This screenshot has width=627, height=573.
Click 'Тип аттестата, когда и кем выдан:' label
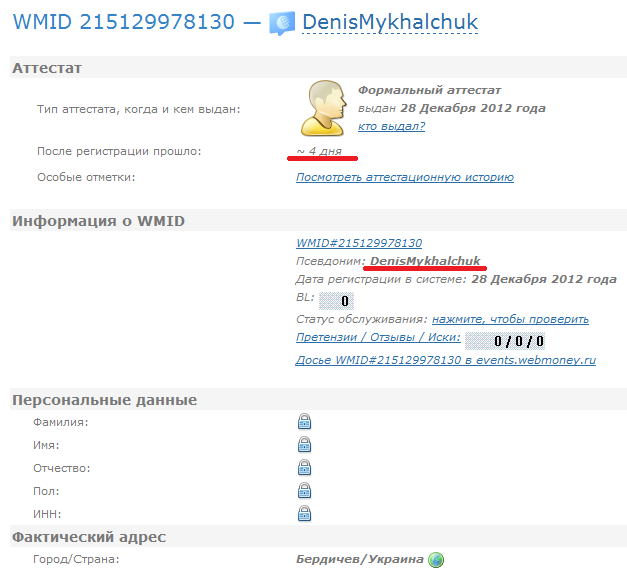[x=139, y=109]
